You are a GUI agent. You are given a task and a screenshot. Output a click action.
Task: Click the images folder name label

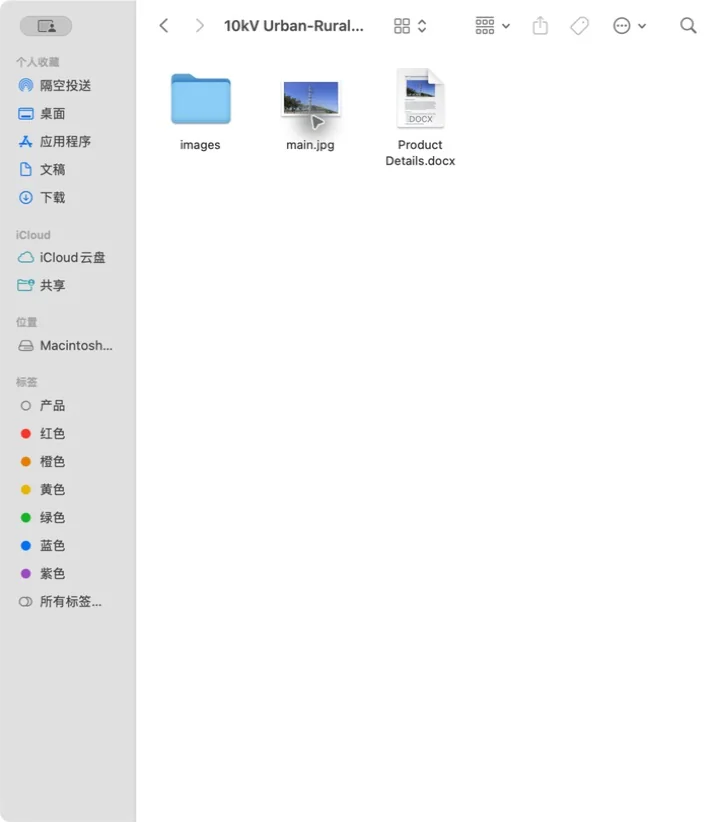tap(200, 145)
